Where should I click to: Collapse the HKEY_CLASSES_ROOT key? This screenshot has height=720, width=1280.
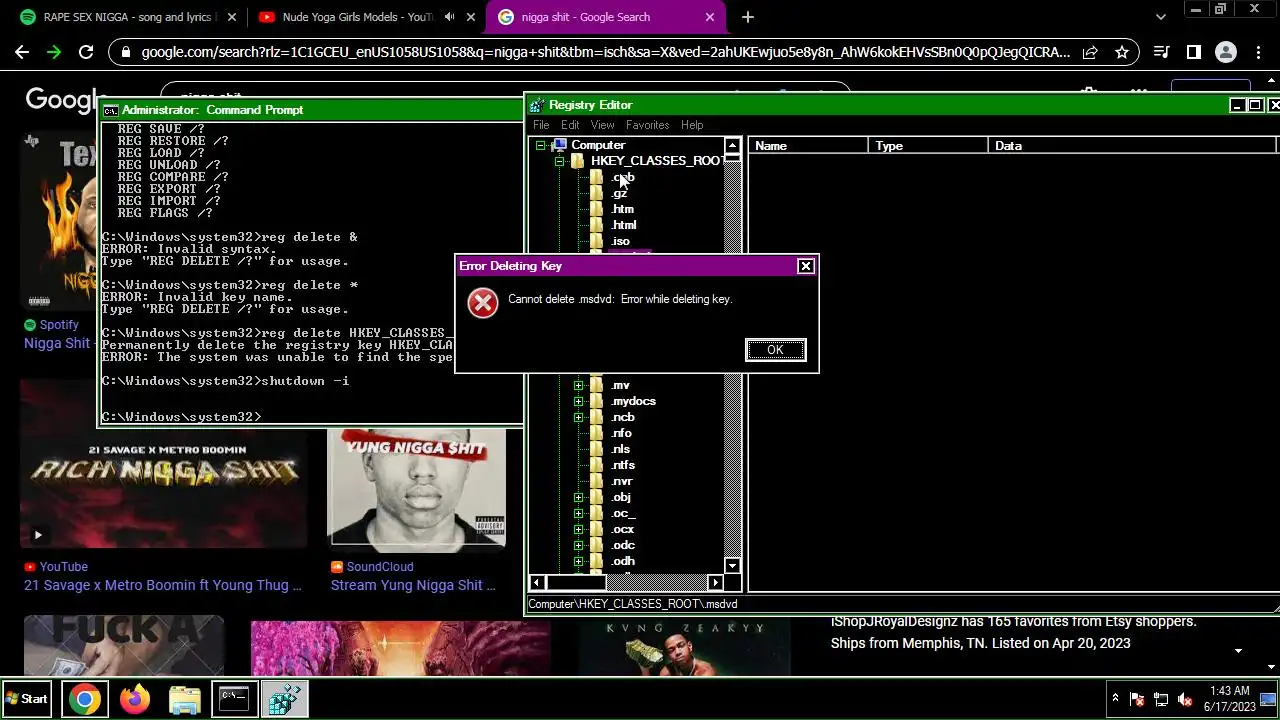click(560, 161)
